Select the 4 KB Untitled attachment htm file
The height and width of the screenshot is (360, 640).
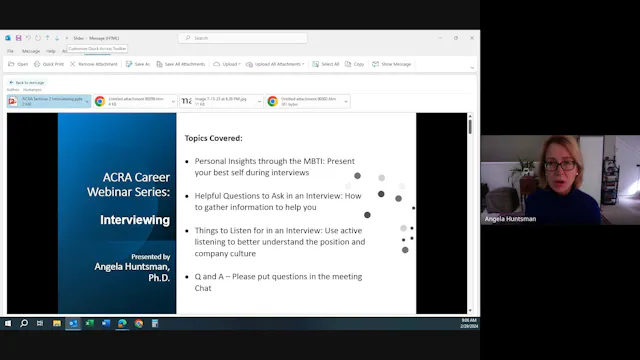pyautogui.click(x=132, y=101)
